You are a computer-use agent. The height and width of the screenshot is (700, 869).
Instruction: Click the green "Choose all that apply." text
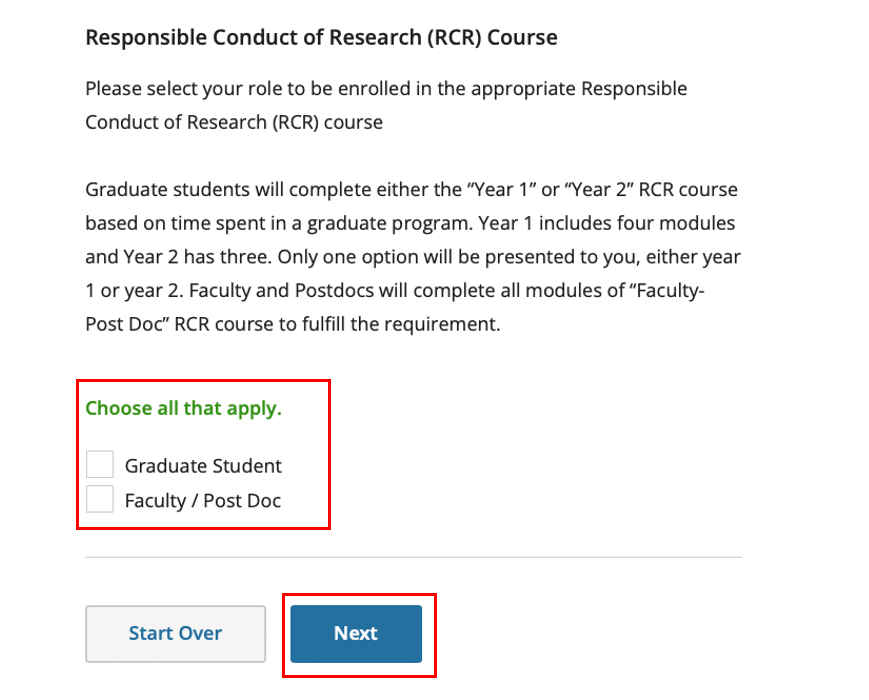pos(183,408)
